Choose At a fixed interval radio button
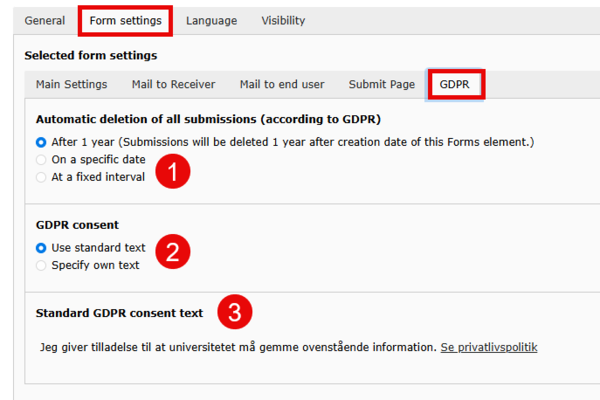 (41, 177)
